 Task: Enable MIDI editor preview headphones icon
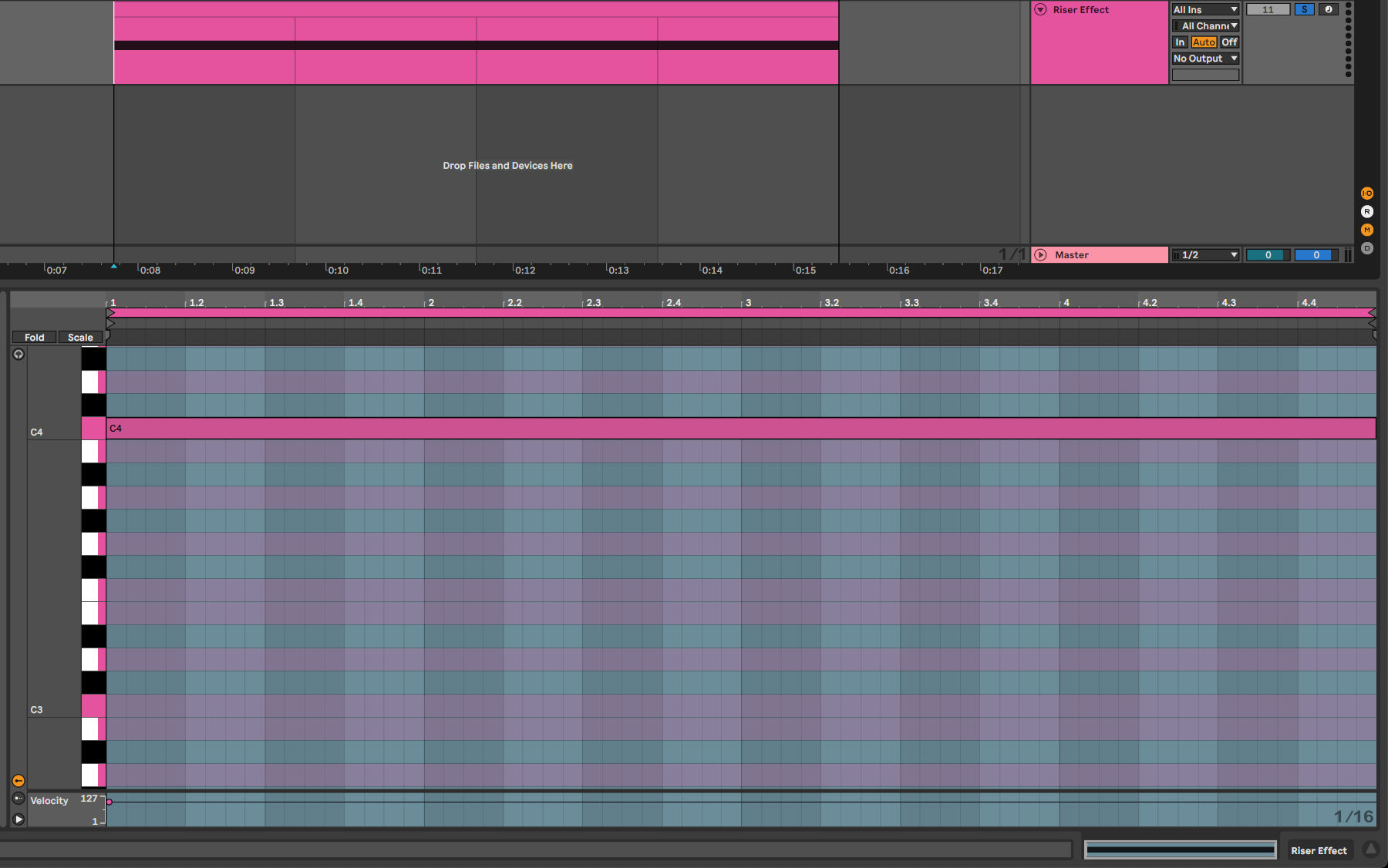[19, 355]
